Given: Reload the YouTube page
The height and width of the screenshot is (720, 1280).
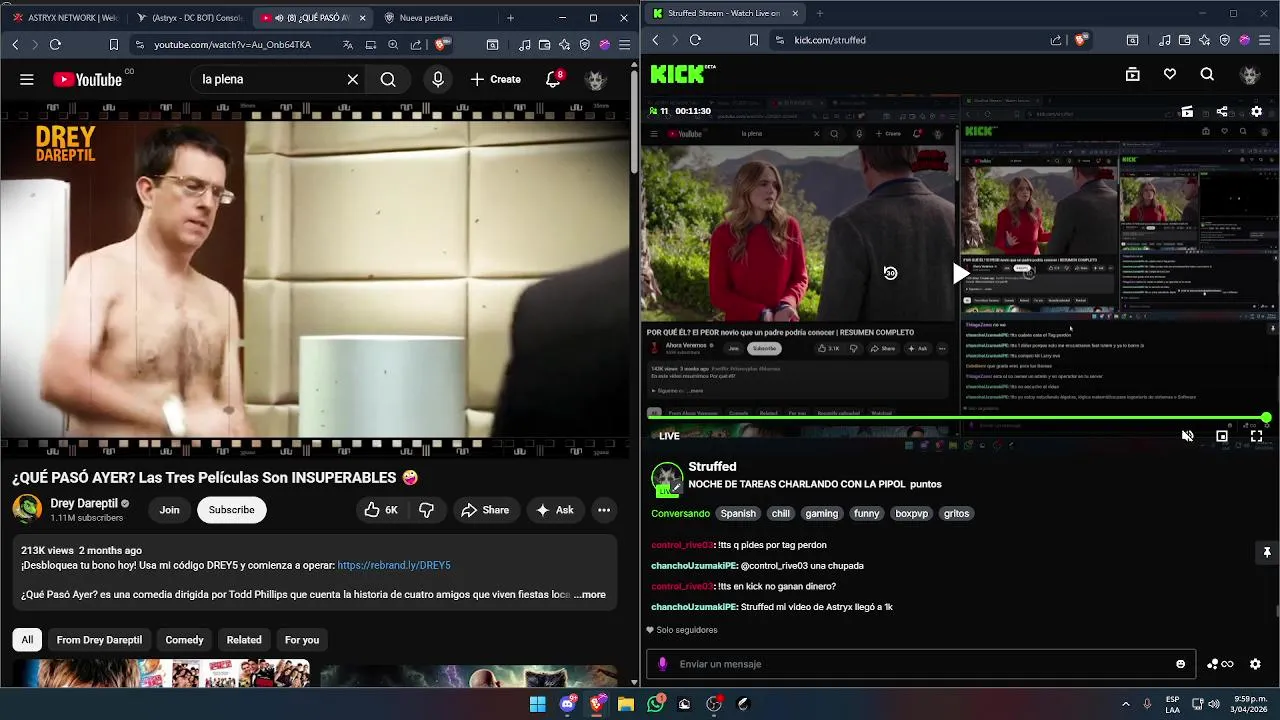Looking at the screenshot, I should click(x=55, y=44).
